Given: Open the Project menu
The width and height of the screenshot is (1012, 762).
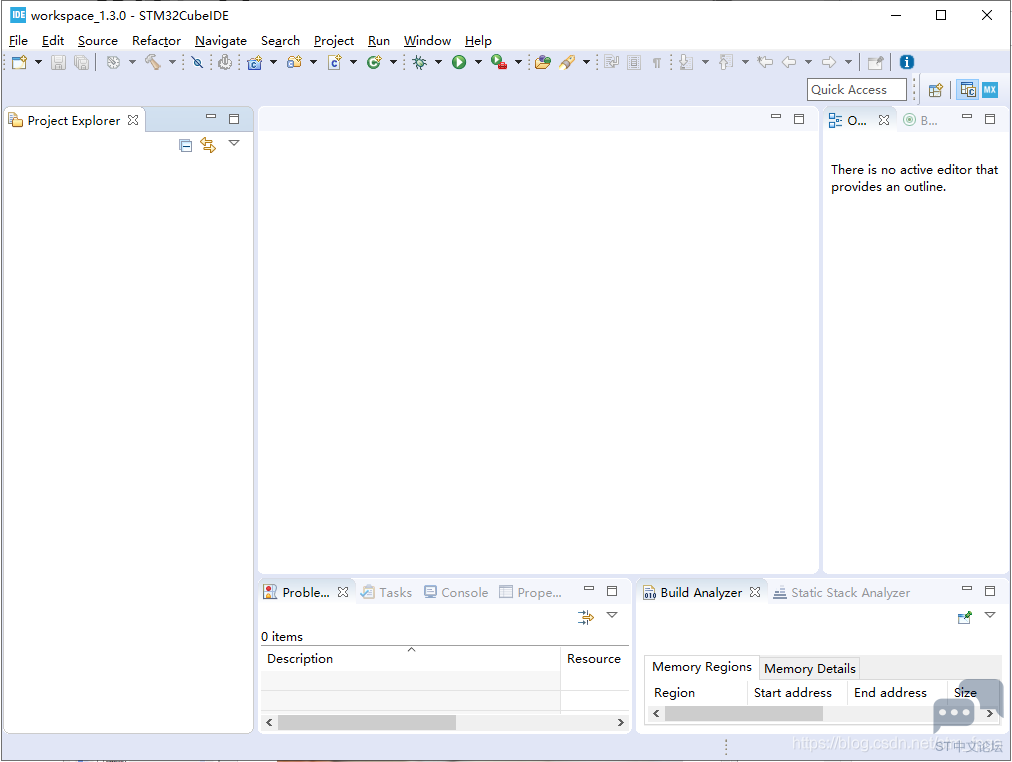Looking at the screenshot, I should coord(334,41).
